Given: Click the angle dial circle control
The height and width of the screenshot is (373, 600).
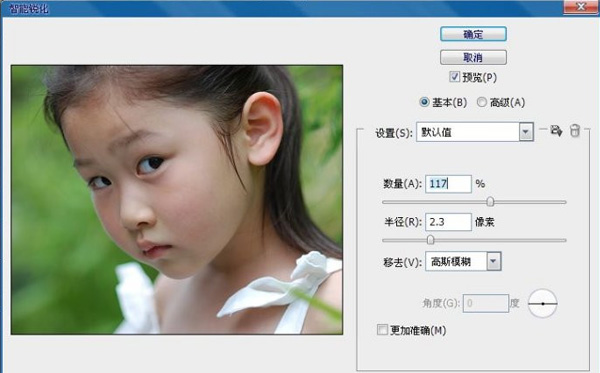Looking at the screenshot, I should (x=543, y=303).
